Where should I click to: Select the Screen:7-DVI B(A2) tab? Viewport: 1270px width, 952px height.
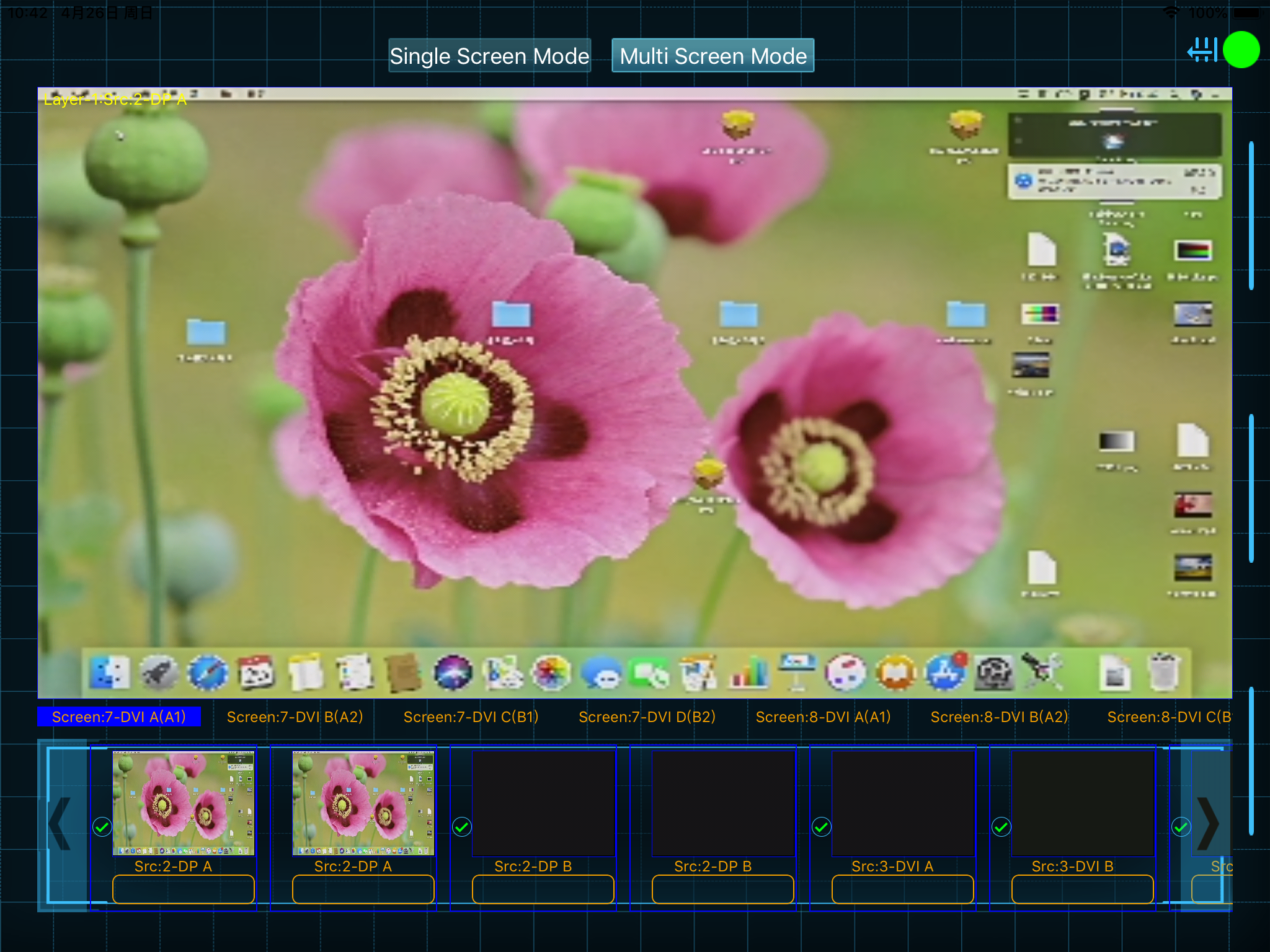(x=295, y=716)
